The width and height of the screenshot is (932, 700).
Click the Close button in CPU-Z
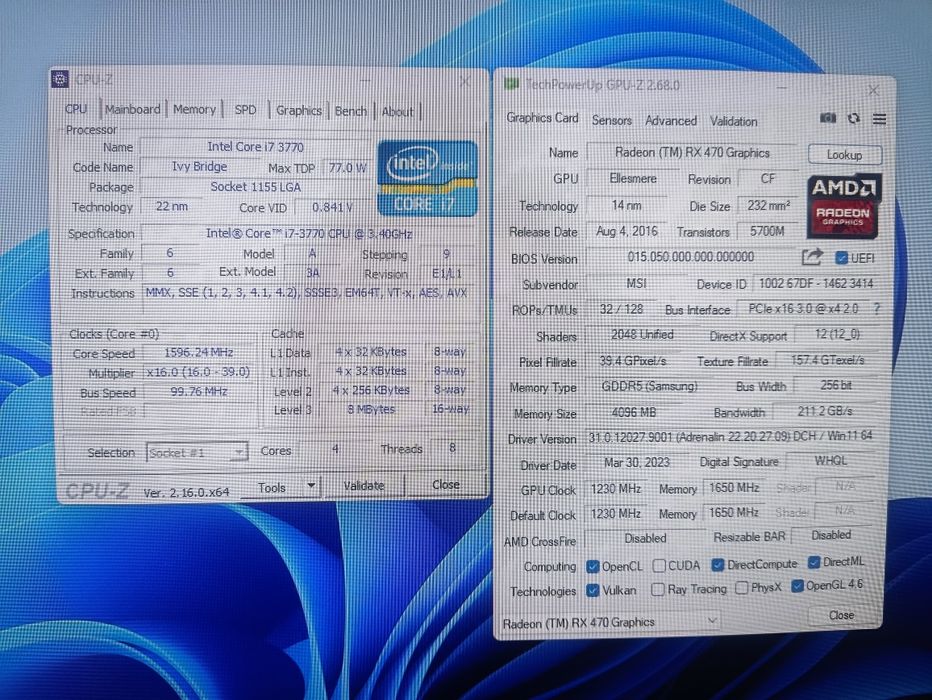click(446, 485)
